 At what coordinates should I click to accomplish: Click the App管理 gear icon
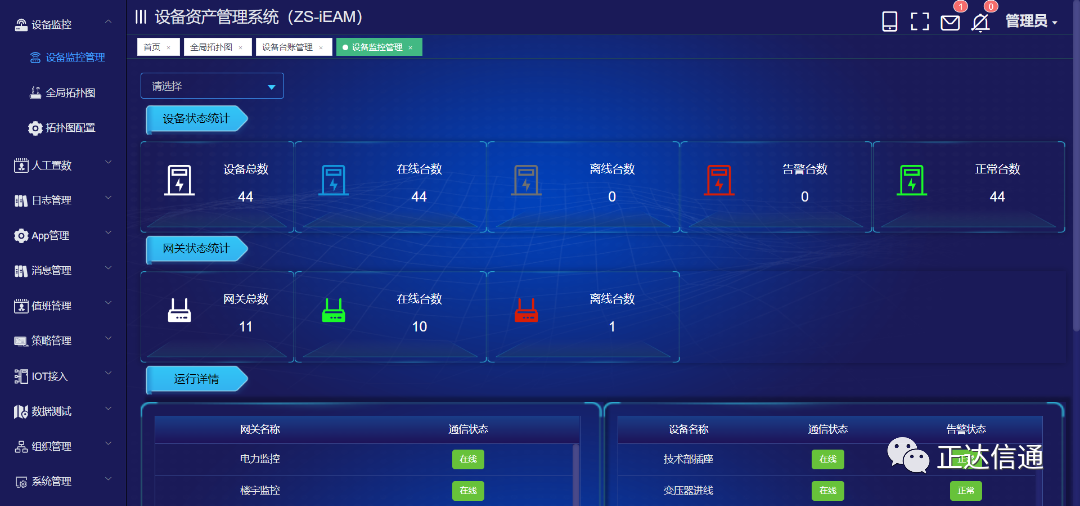coord(21,235)
